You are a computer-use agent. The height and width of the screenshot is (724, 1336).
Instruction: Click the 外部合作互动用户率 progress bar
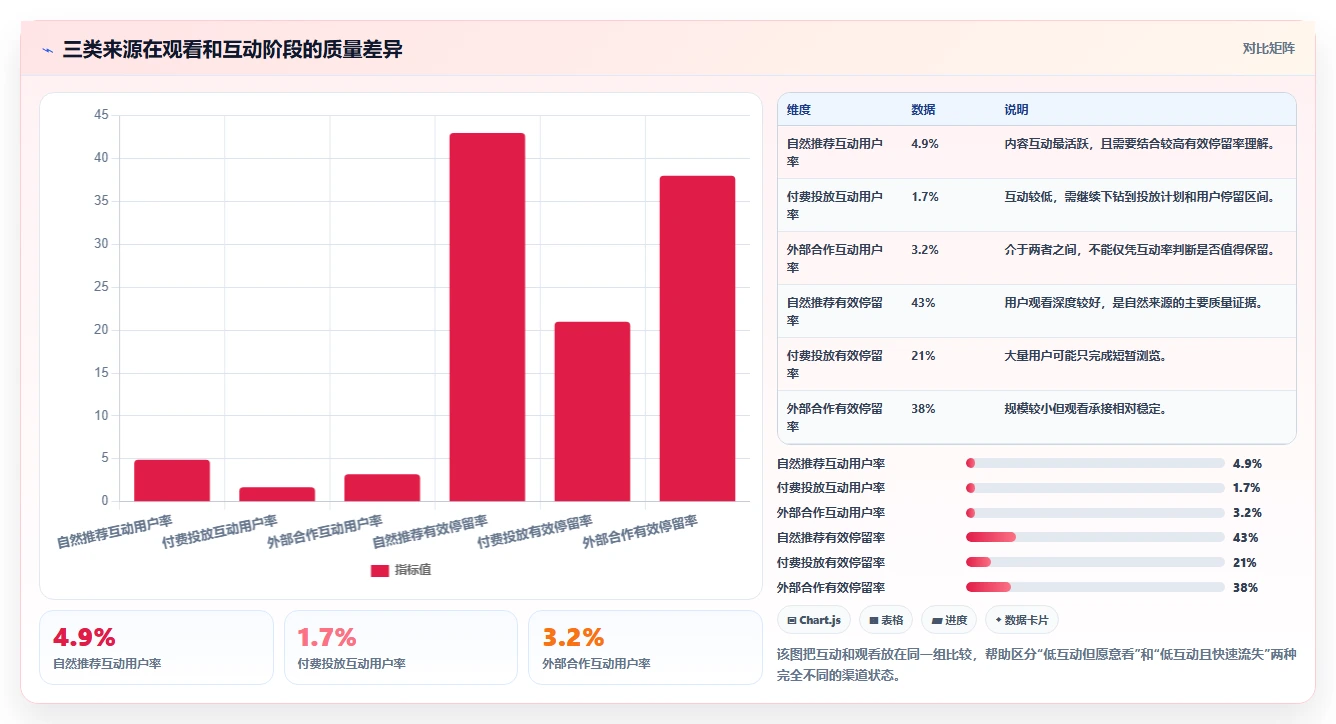coord(1095,513)
